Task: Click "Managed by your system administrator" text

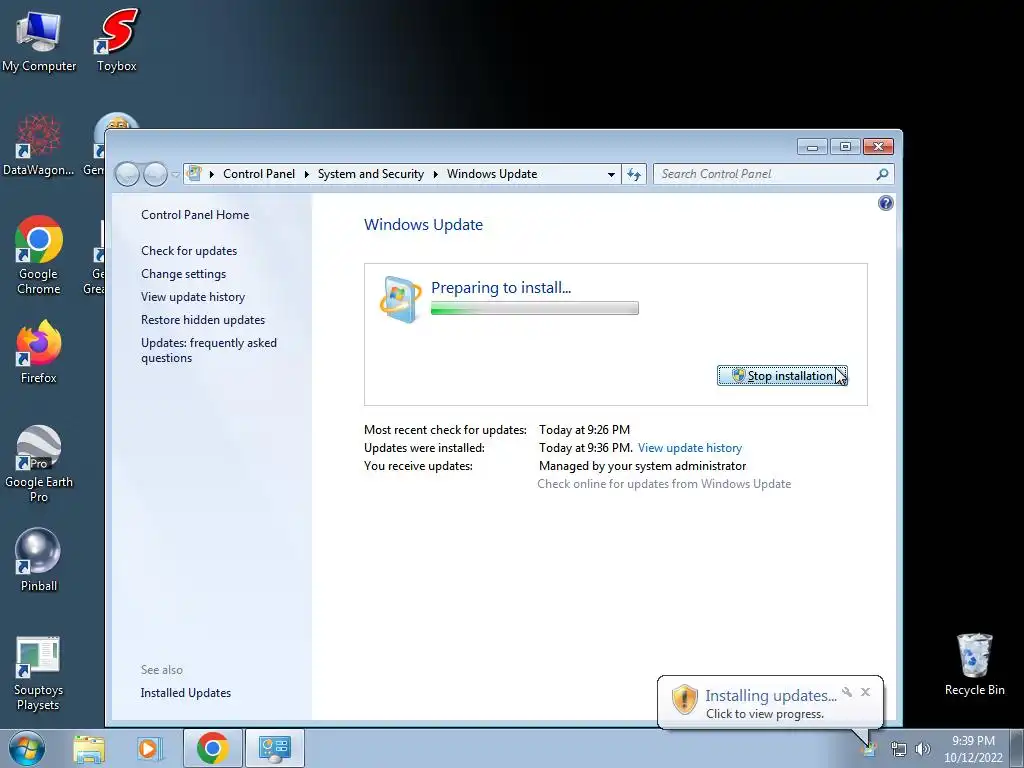Action: [x=643, y=466]
